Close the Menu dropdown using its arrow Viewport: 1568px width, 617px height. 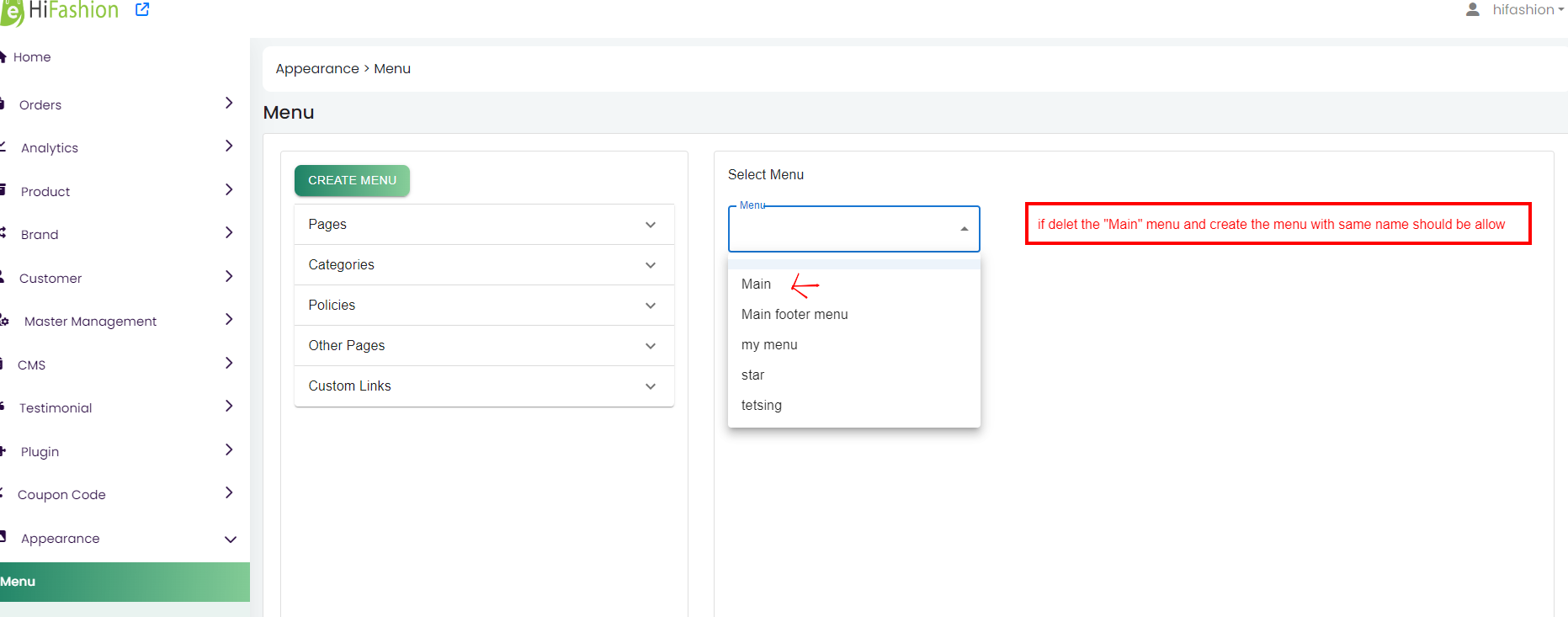965,229
